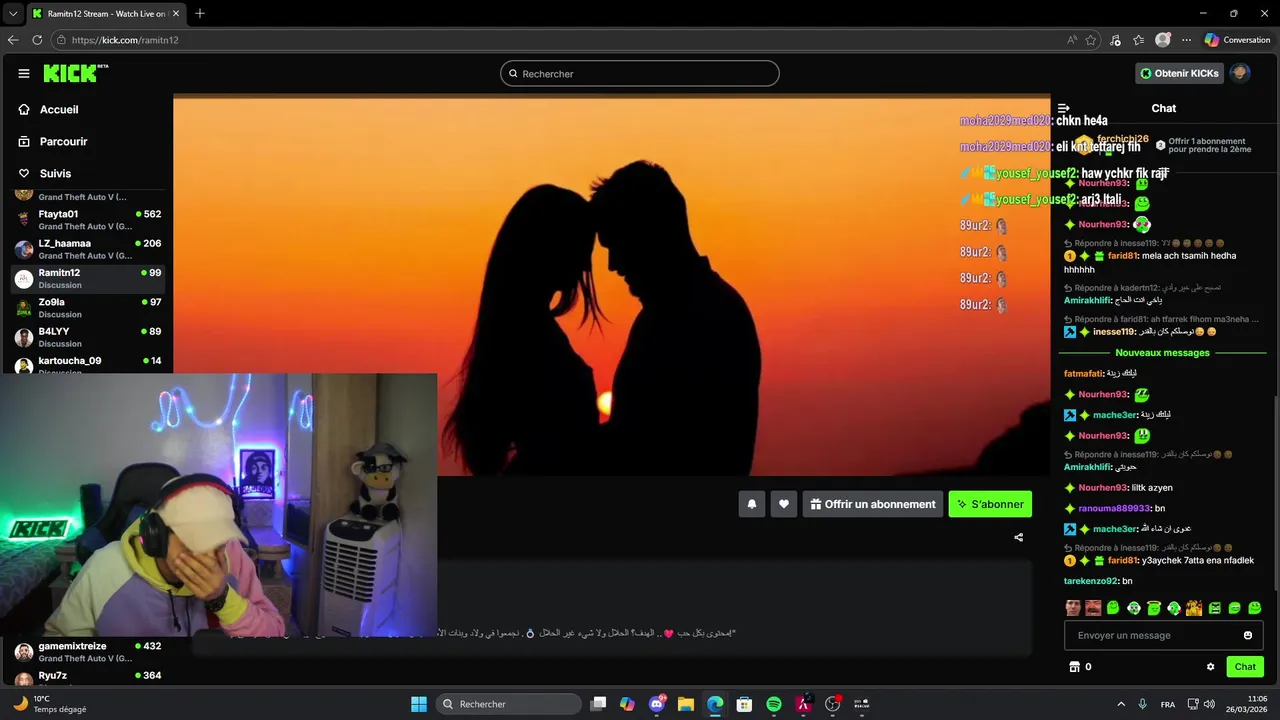Click username tarekenzo92 in chat
Screen dimensions: 1280x720
coord(1090,581)
